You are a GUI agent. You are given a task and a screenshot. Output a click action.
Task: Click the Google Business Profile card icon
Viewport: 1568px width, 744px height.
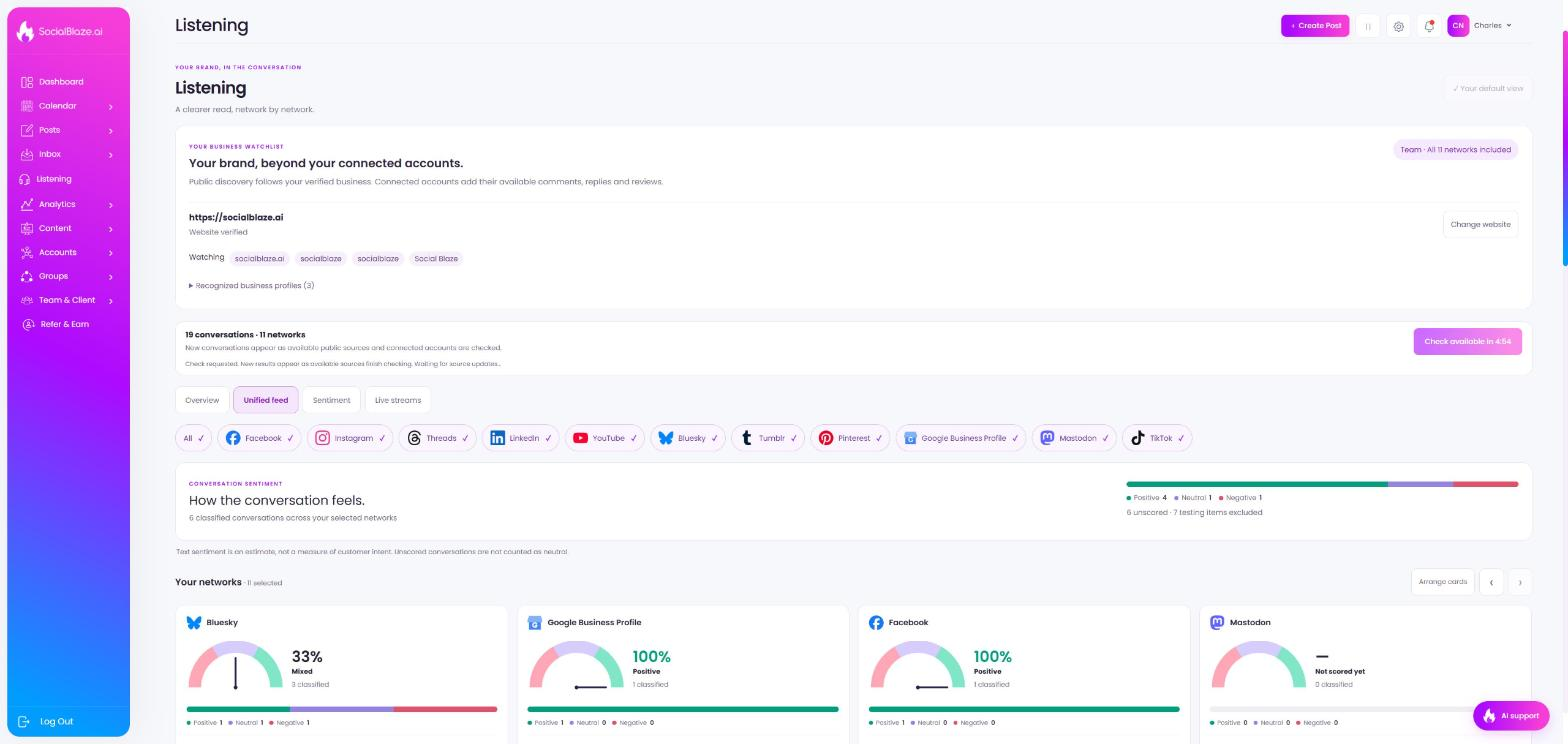pyautogui.click(x=535, y=622)
